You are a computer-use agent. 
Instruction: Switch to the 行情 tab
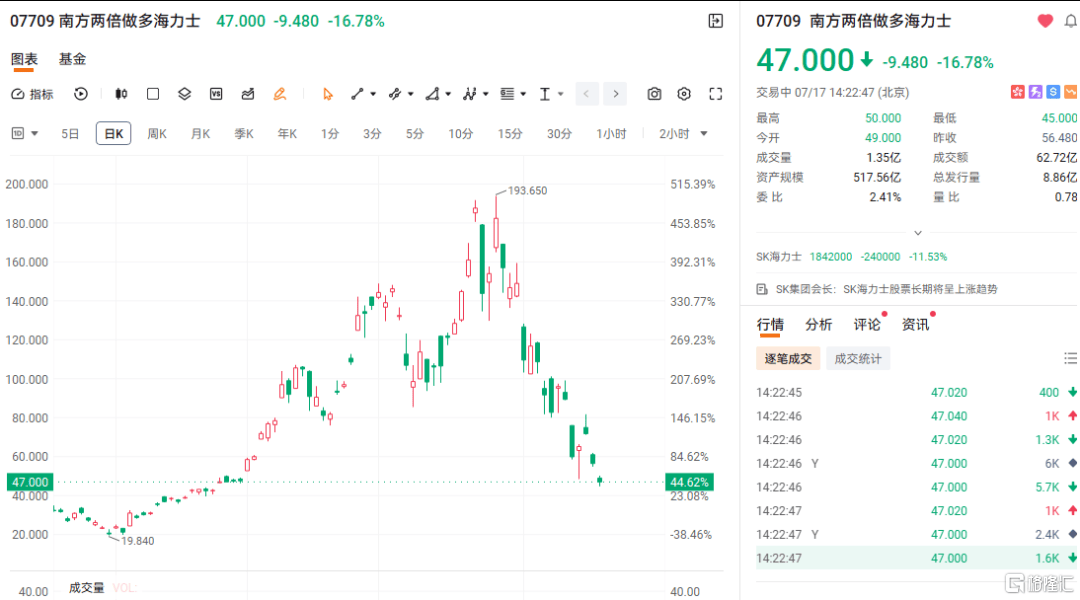coord(770,324)
